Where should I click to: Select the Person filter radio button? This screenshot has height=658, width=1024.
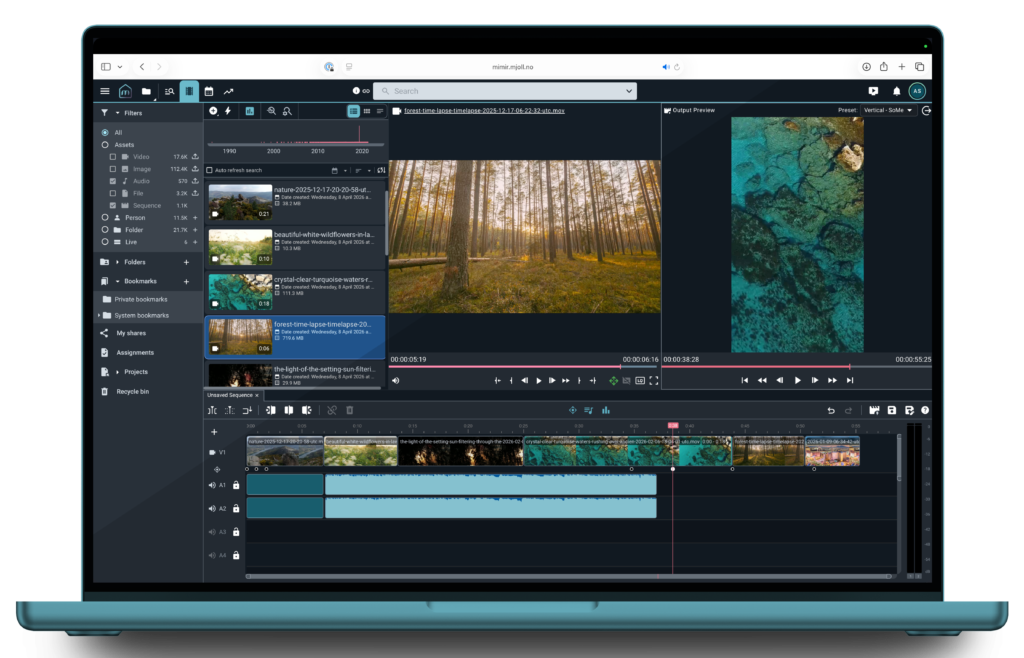(x=104, y=217)
